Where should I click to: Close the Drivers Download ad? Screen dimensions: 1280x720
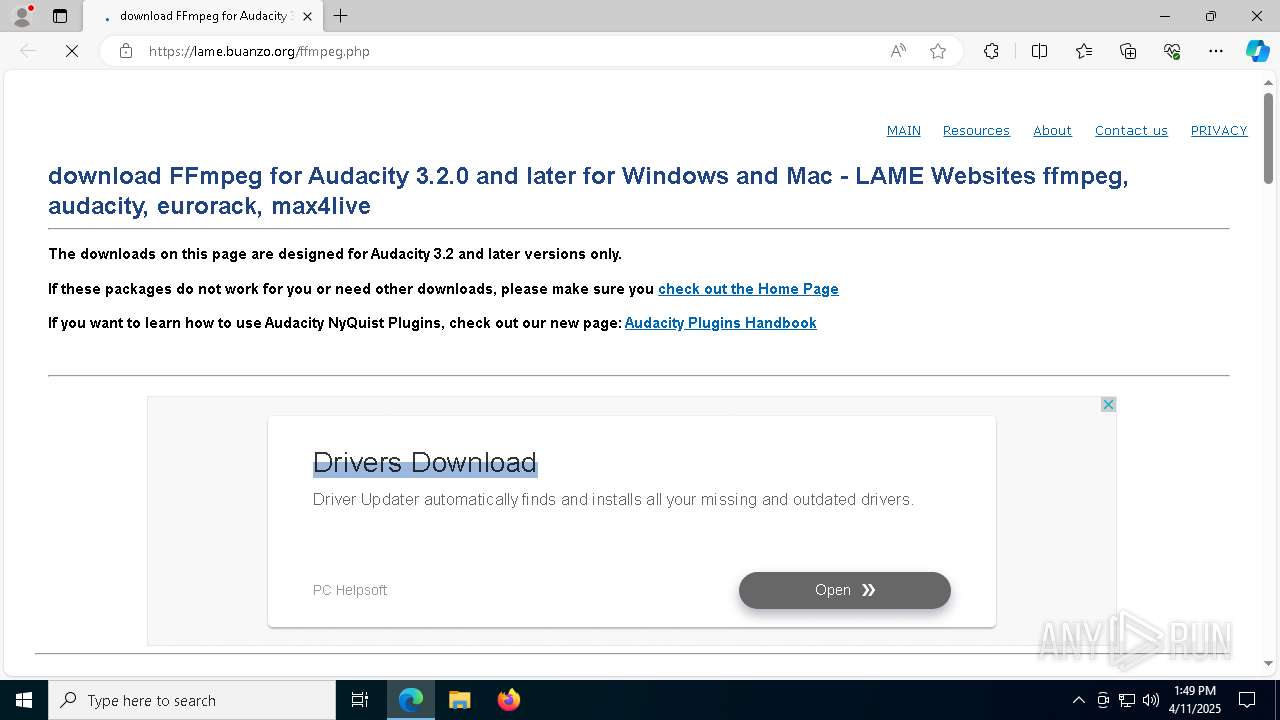(x=1108, y=405)
